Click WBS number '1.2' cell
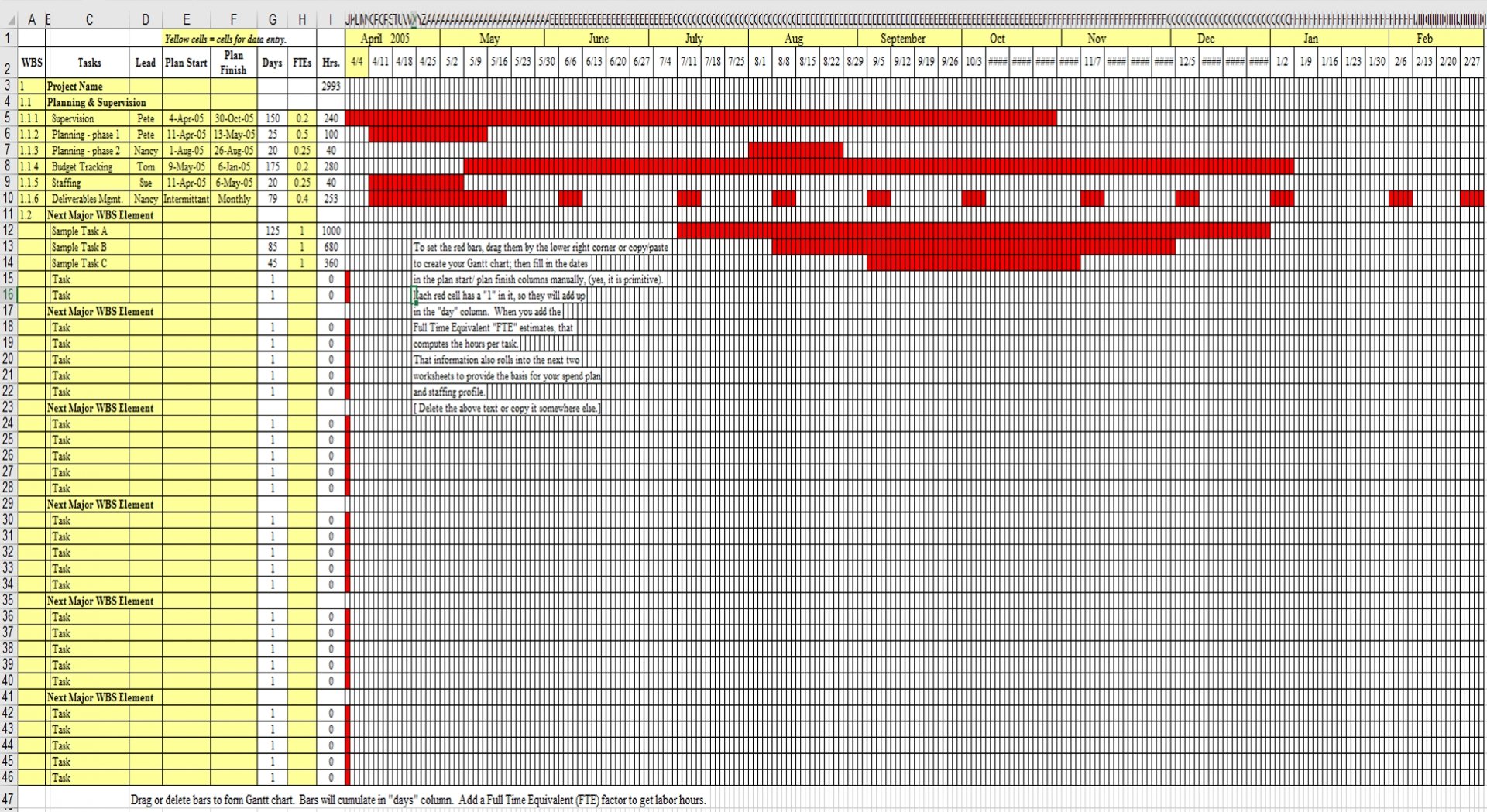This screenshot has height=812, width=1487. [32, 215]
